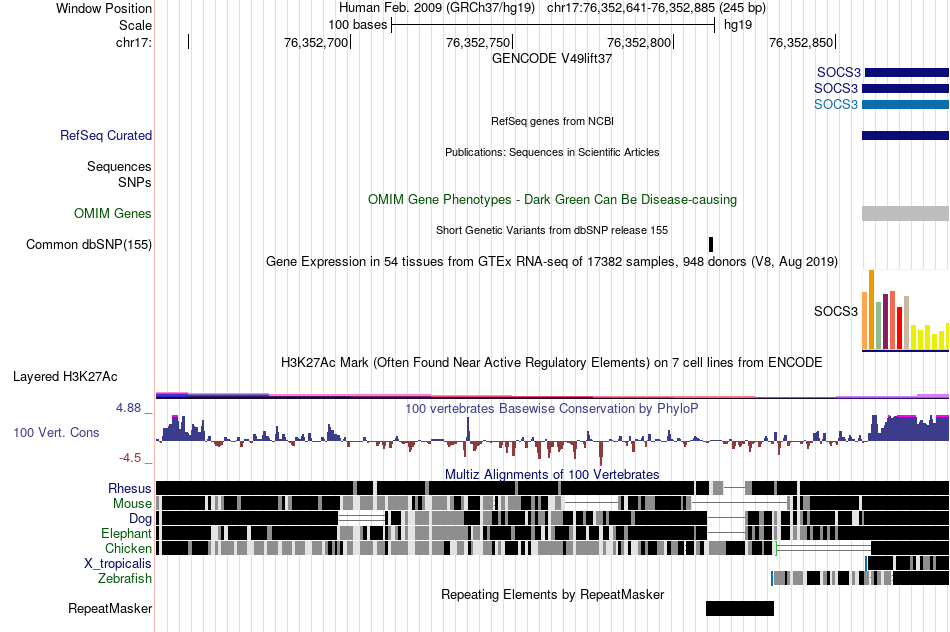Click the 'X_tropicalis' alignment label

coord(118,564)
